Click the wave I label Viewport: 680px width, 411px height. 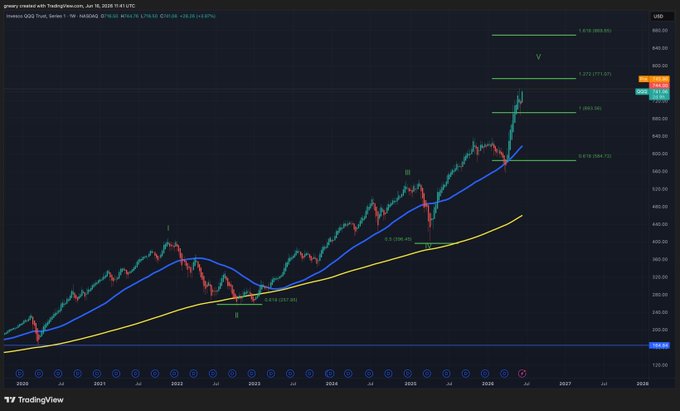pyautogui.click(x=168, y=228)
